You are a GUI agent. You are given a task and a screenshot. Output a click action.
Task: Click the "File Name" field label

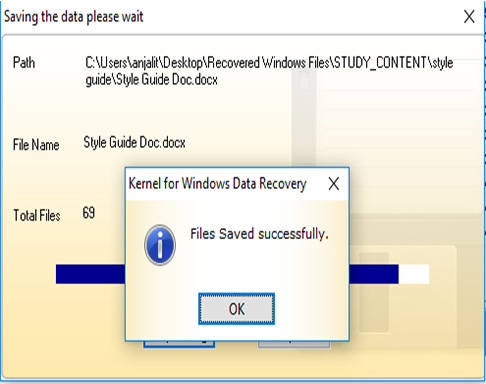tap(36, 145)
